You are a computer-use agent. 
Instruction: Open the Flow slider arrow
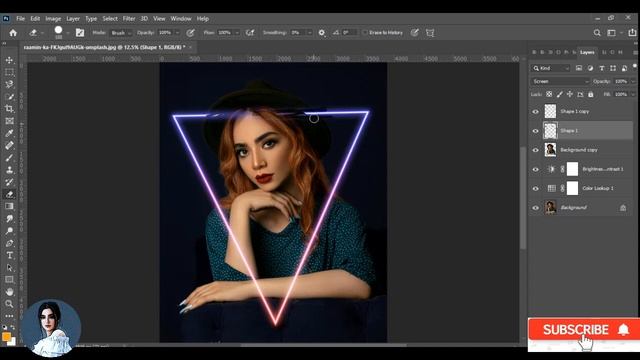(237, 33)
